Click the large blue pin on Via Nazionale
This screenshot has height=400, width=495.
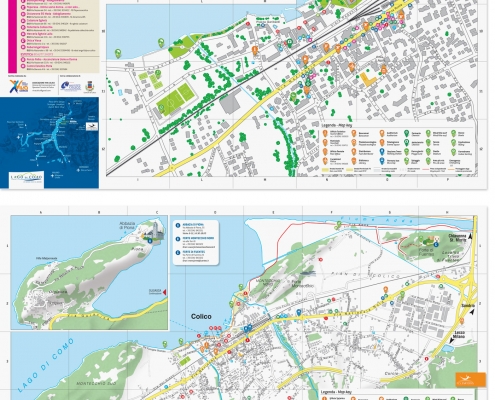point(299,312)
